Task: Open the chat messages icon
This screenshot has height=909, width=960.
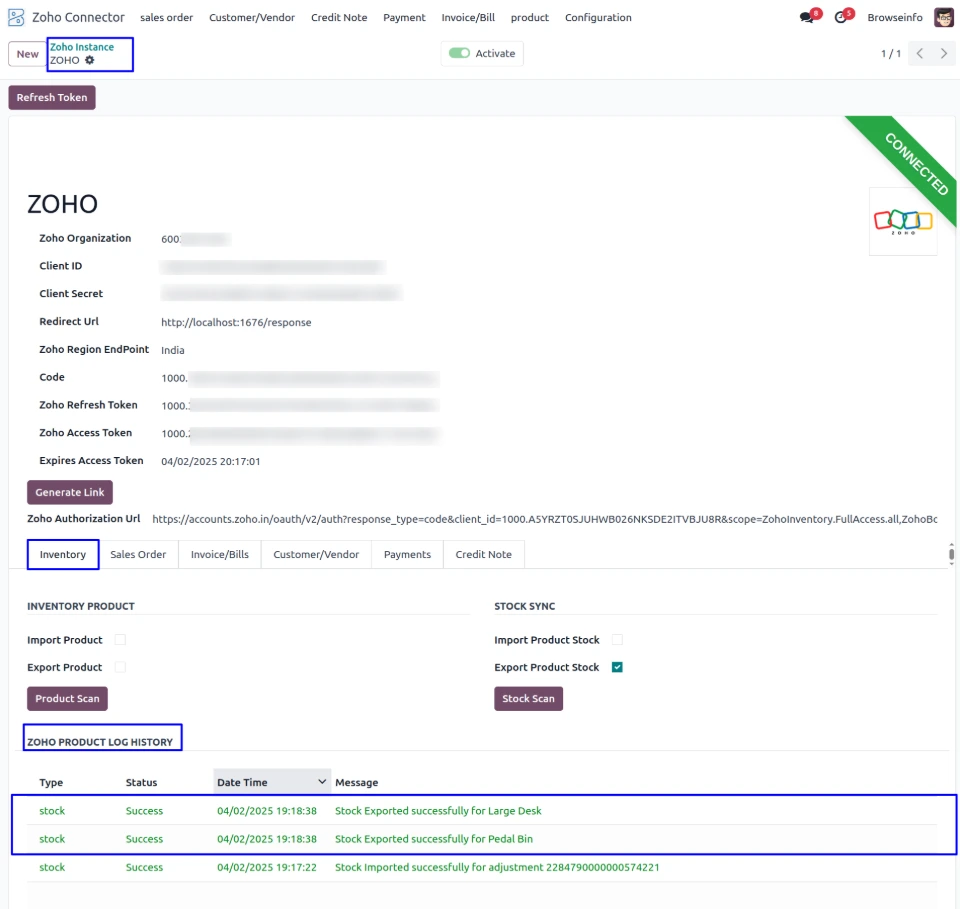Action: click(x=807, y=18)
